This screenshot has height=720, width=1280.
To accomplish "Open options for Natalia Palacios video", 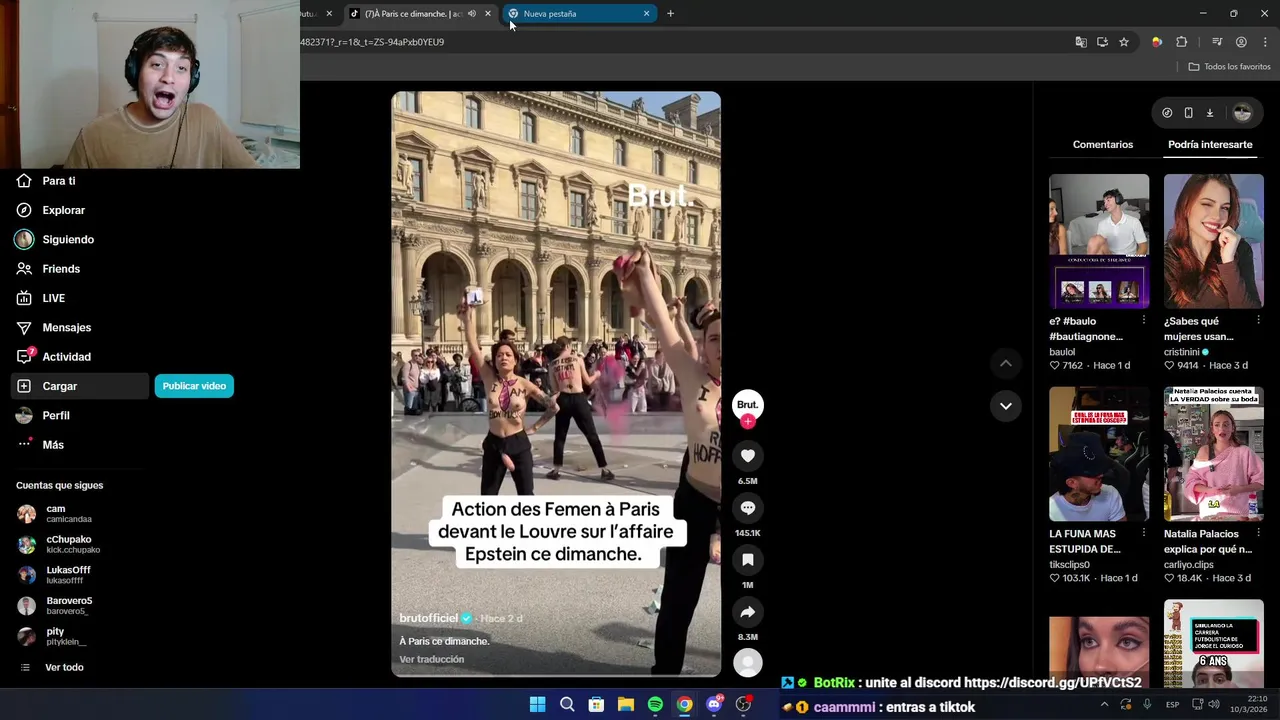I will coord(1258,534).
